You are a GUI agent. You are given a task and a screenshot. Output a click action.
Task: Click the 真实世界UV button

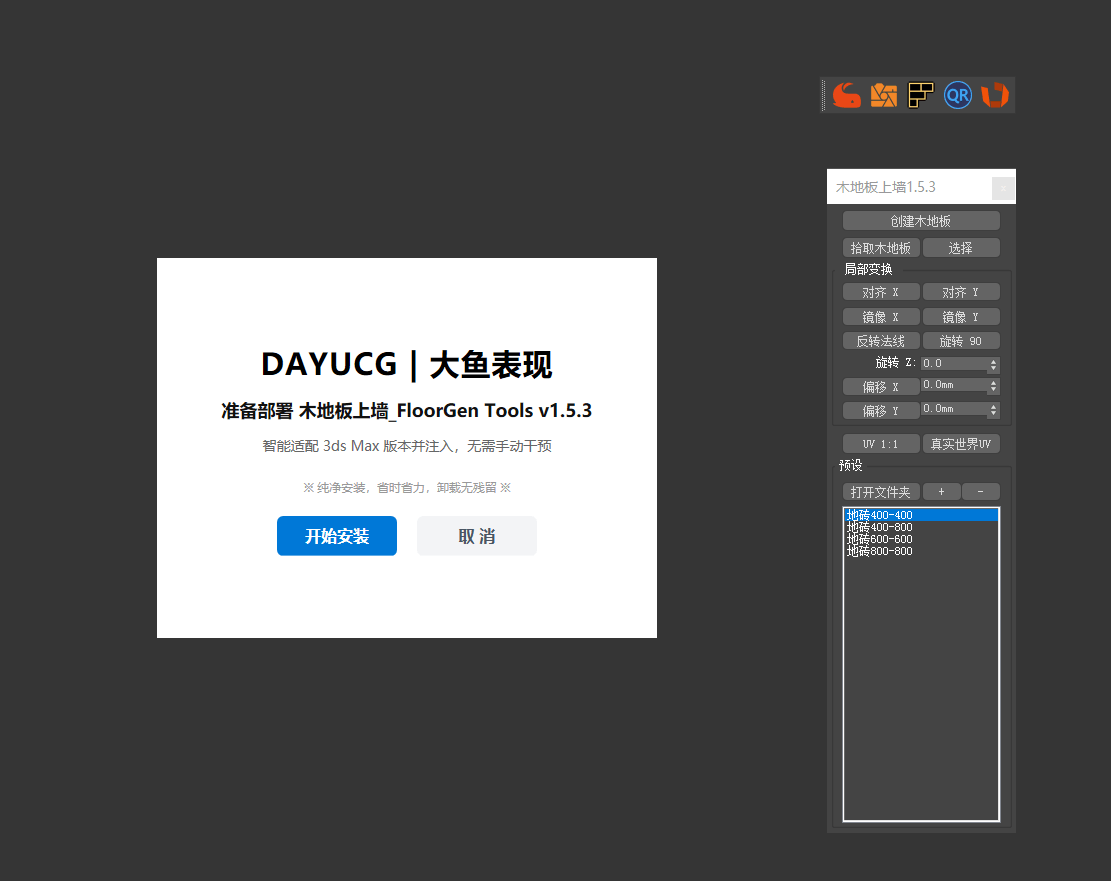click(x=961, y=444)
